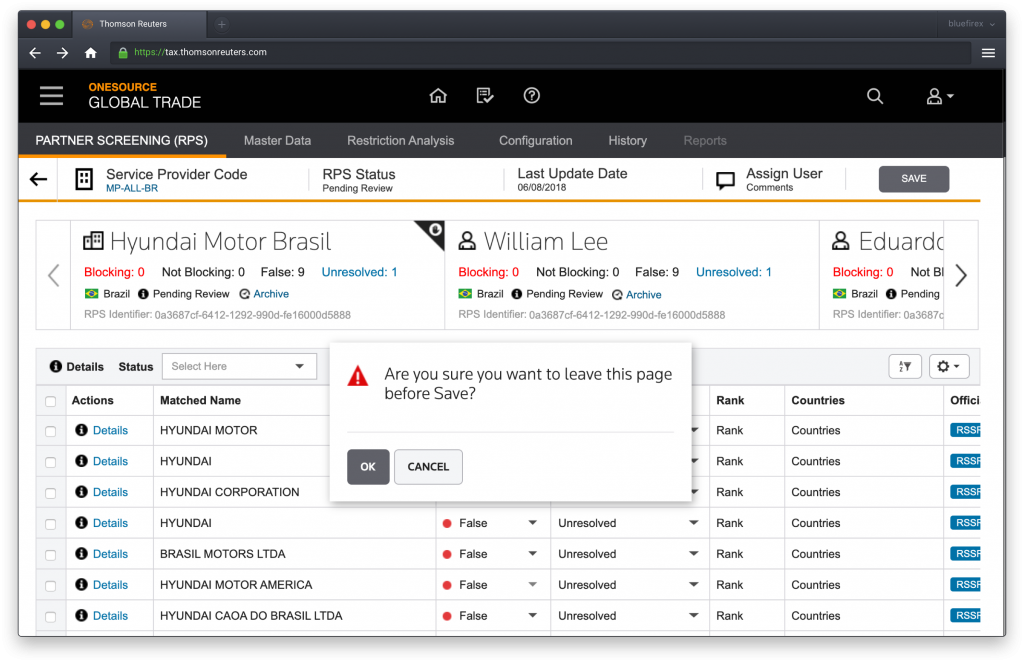Viewport: 1024px width, 662px height.
Task: Open the bluefirex profile dropdown in title bar
Action: 971,24
